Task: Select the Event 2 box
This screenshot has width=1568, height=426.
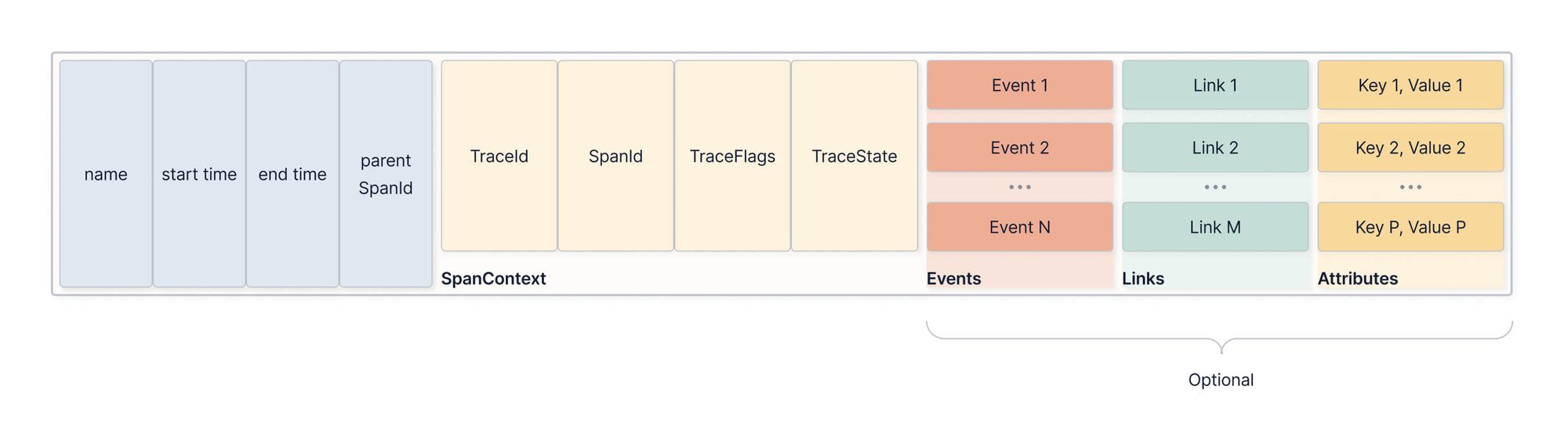Action: (x=1019, y=148)
